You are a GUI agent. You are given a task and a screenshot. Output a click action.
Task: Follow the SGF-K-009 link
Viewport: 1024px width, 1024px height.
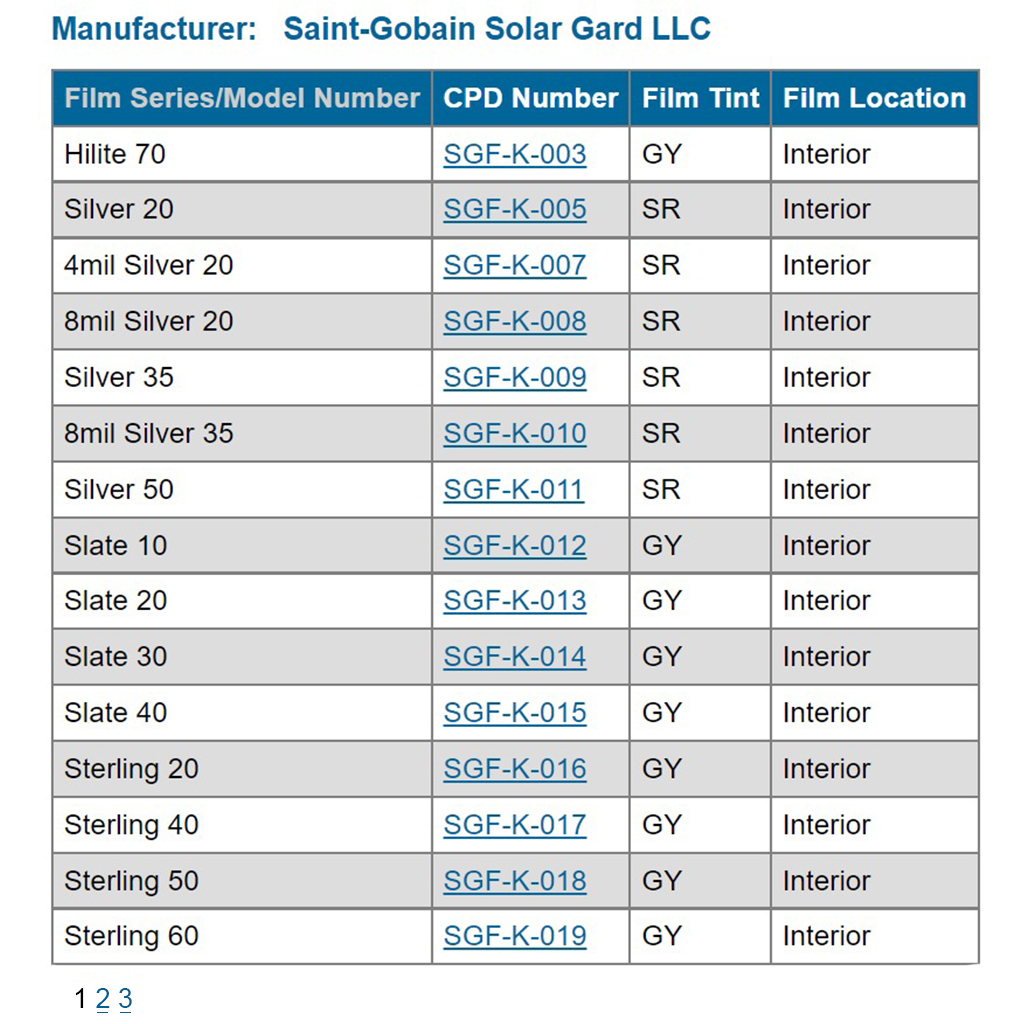[x=515, y=378]
